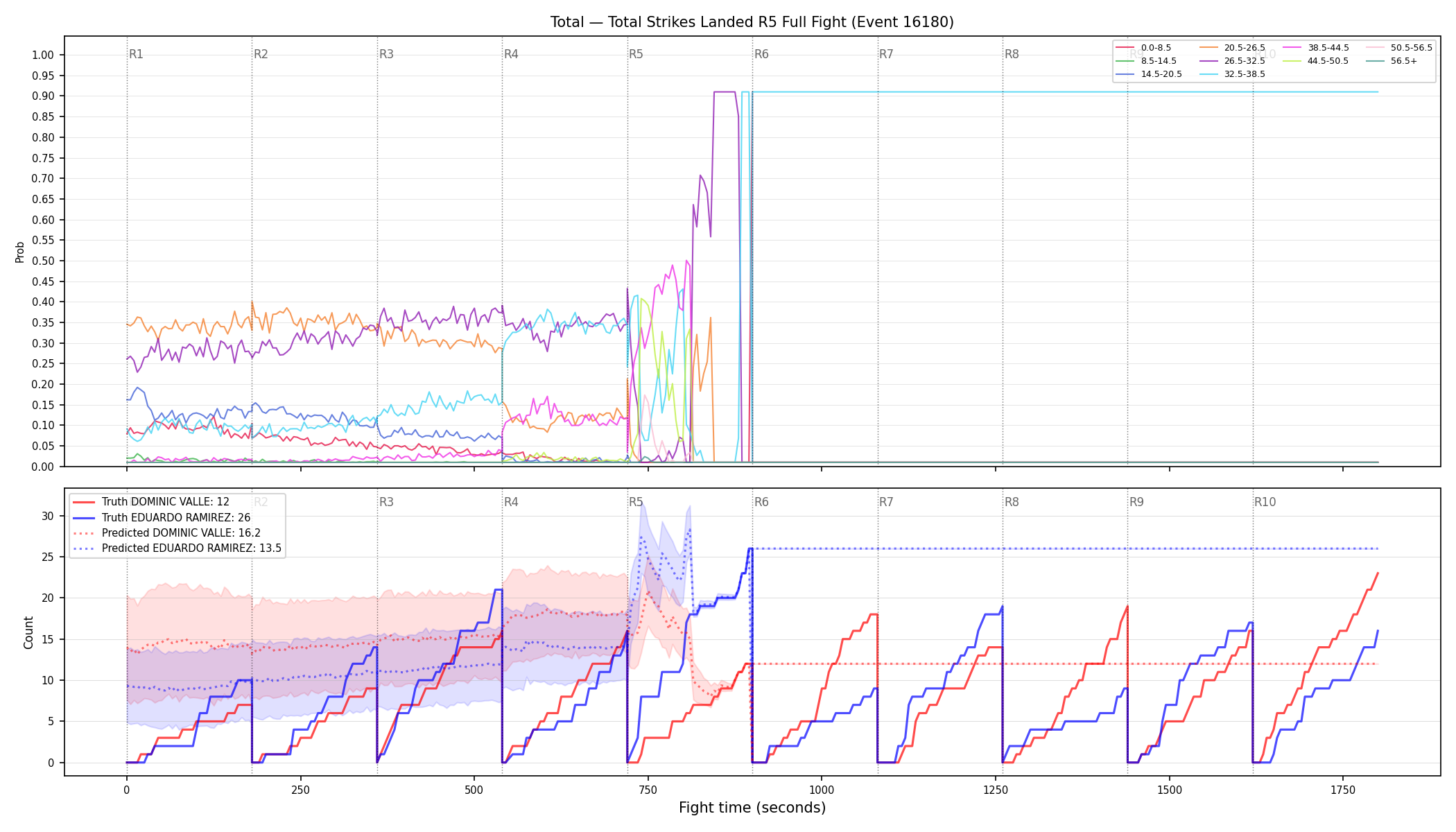Select 'Truth EDUARDO RAMIREZ: 26' legend entry
Viewport: 1456px width, 832px height.
(x=162, y=517)
